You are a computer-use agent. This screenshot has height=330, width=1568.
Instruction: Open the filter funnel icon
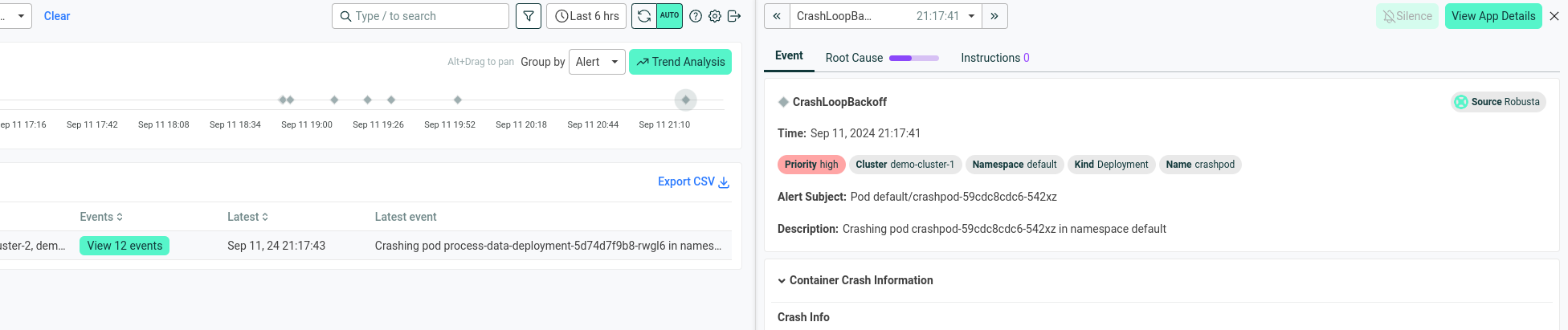tap(528, 16)
